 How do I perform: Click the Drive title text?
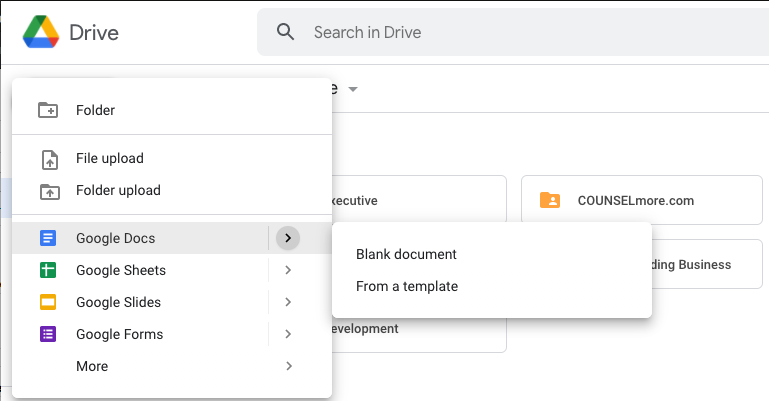click(94, 33)
